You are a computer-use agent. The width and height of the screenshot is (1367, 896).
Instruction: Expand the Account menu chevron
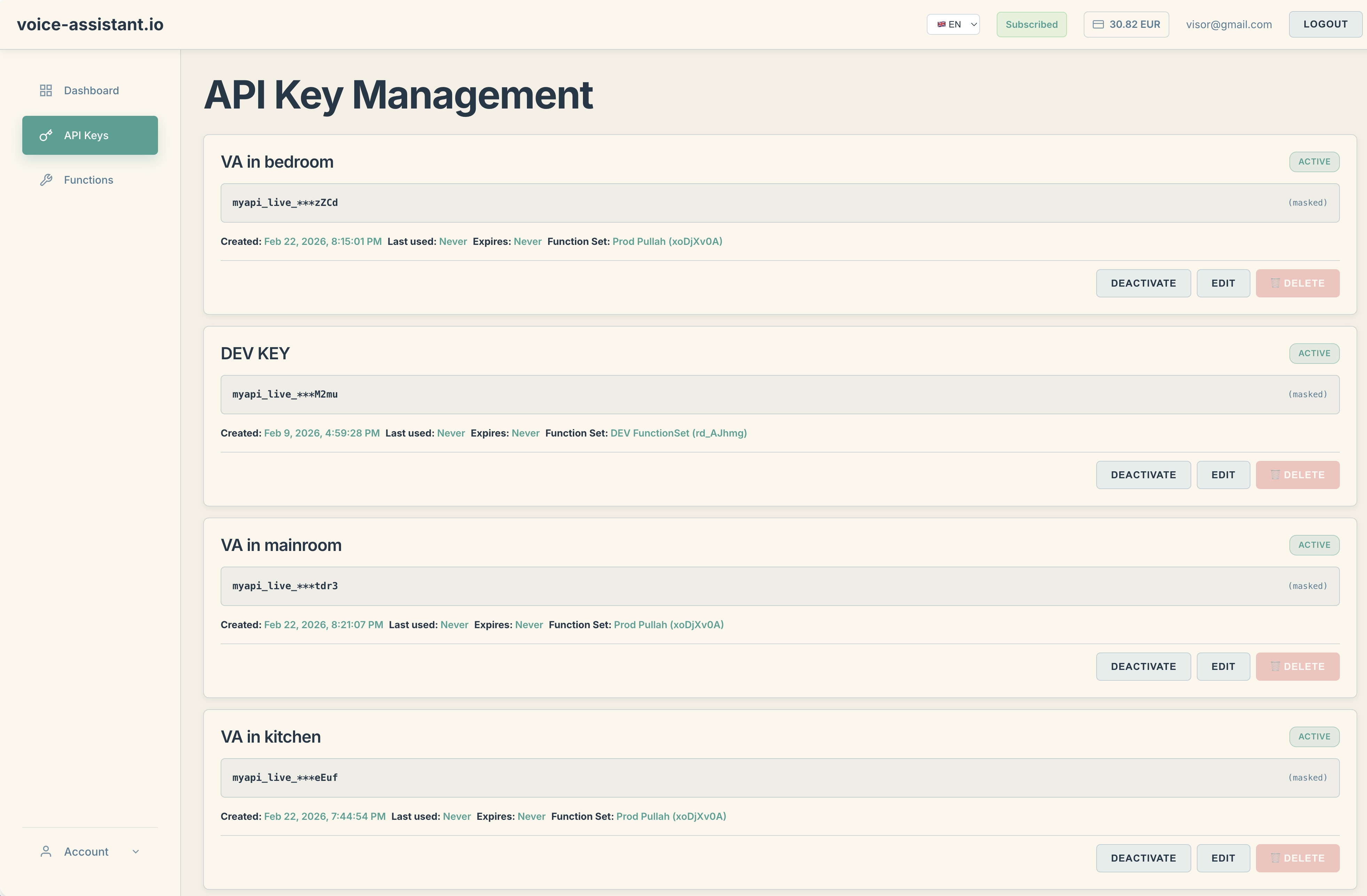pyautogui.click(x=135, y=851)
